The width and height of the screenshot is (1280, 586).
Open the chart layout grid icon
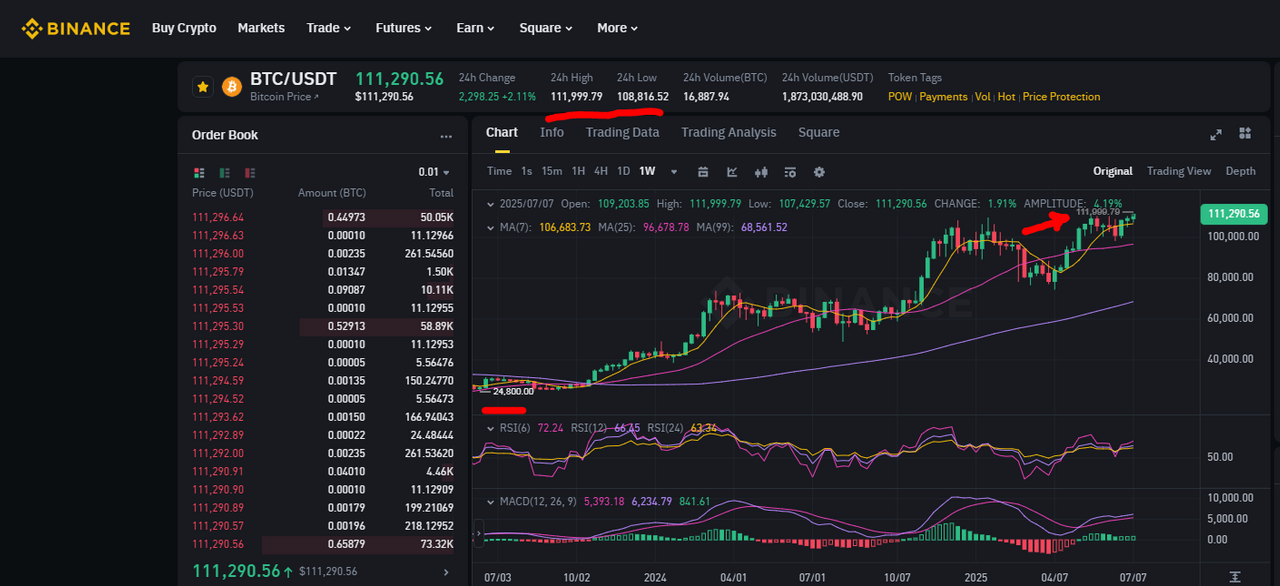coord(1245,133)
